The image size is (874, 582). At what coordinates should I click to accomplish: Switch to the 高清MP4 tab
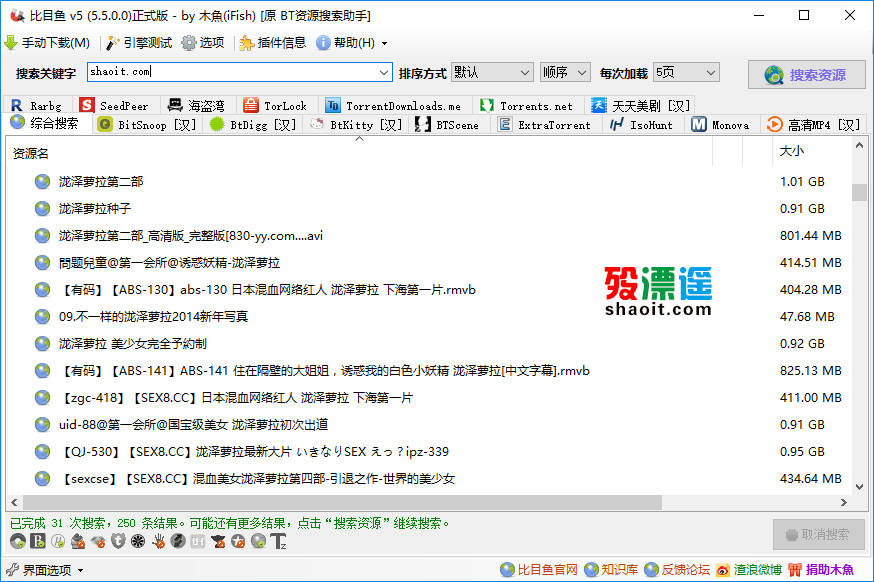[814, 125]
